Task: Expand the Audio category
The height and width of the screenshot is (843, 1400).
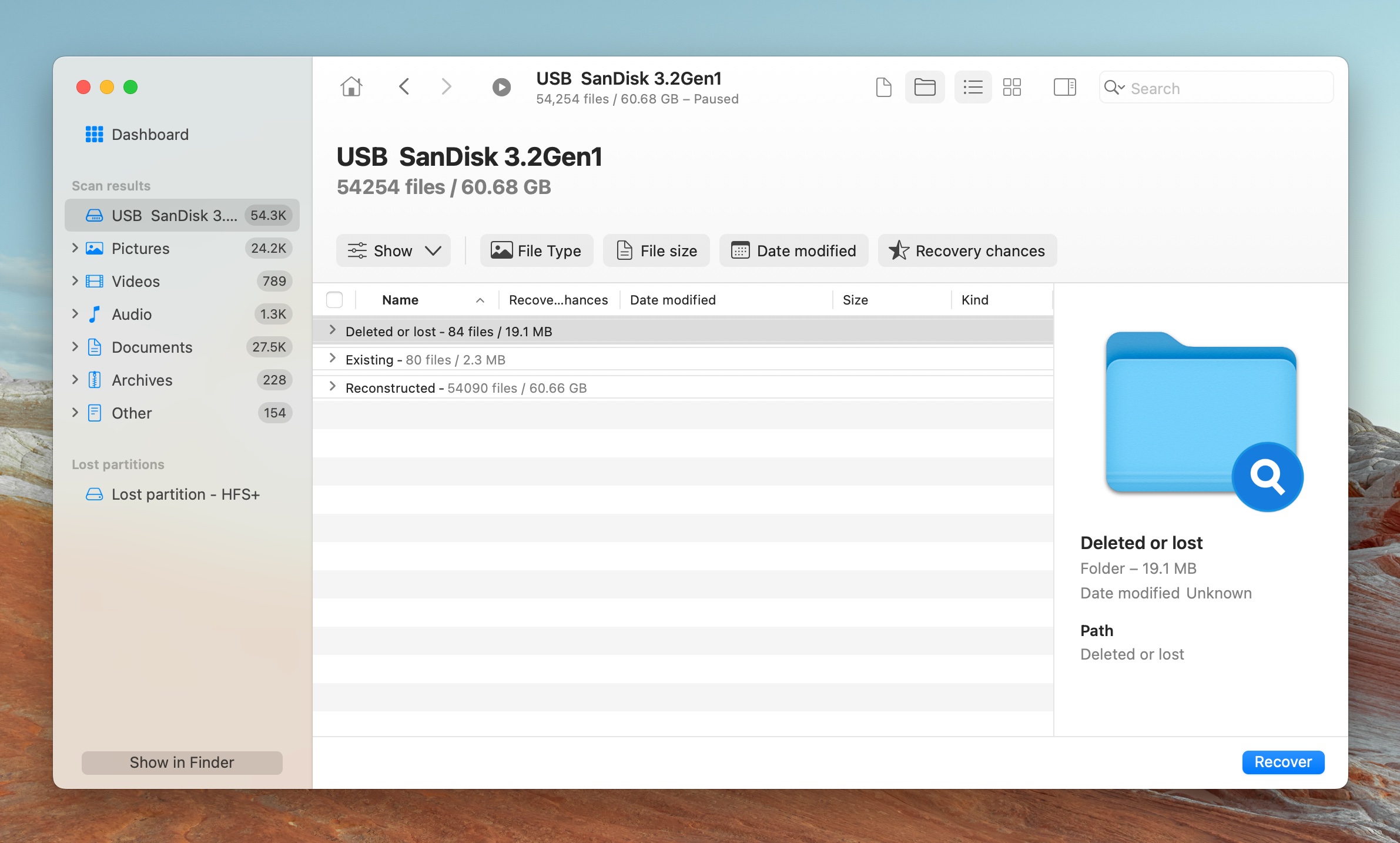Action: point(75,314)
